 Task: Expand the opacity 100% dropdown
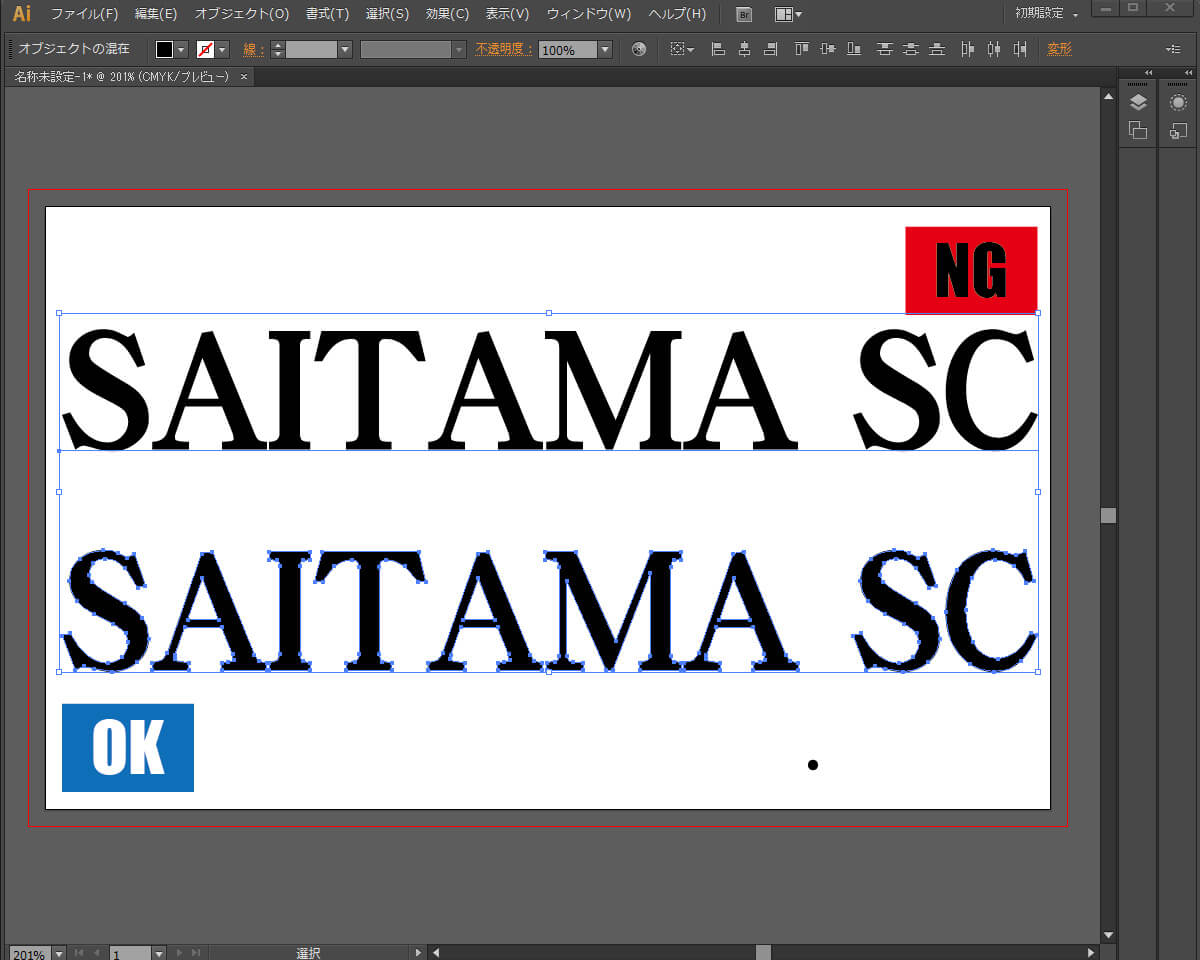tap(605, 49)
